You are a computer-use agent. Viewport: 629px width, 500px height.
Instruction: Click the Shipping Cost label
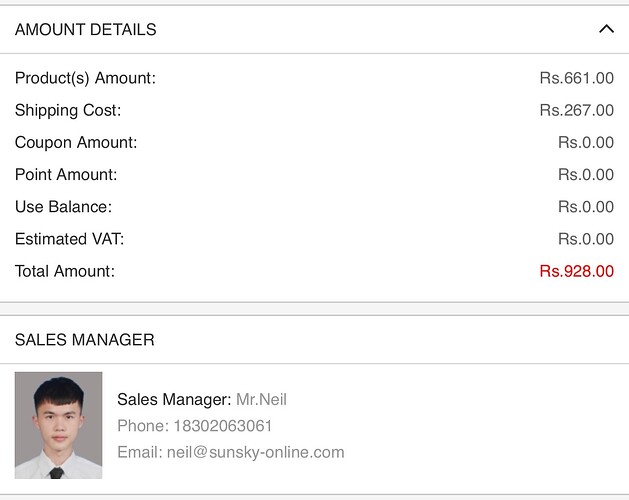68,110
